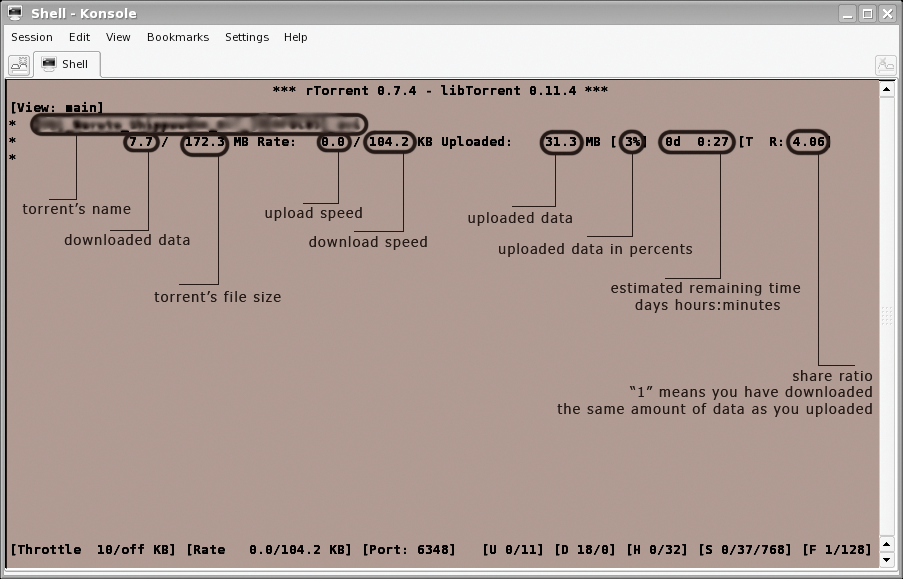Open the Help menu
This screenshot has height=579, width=903.
click(x=295, y=37)
